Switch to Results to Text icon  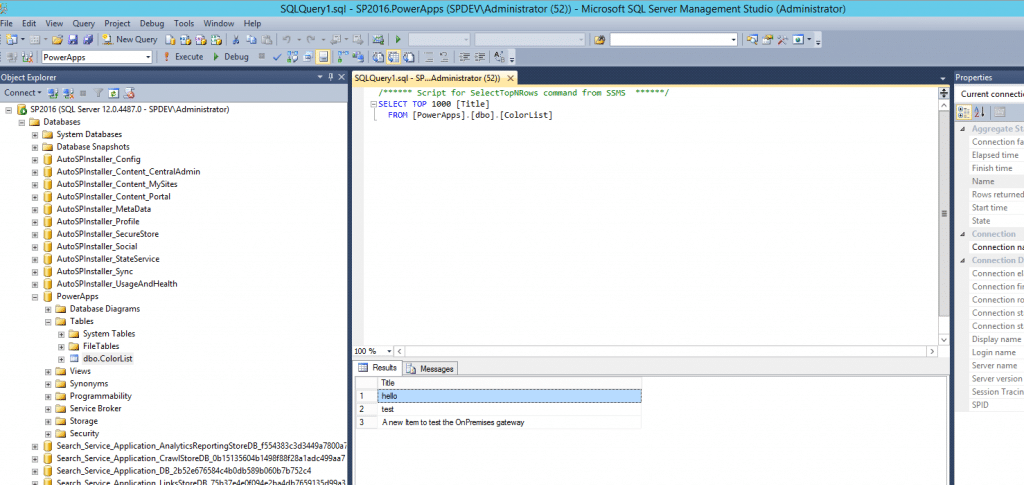tap(378, 57)
